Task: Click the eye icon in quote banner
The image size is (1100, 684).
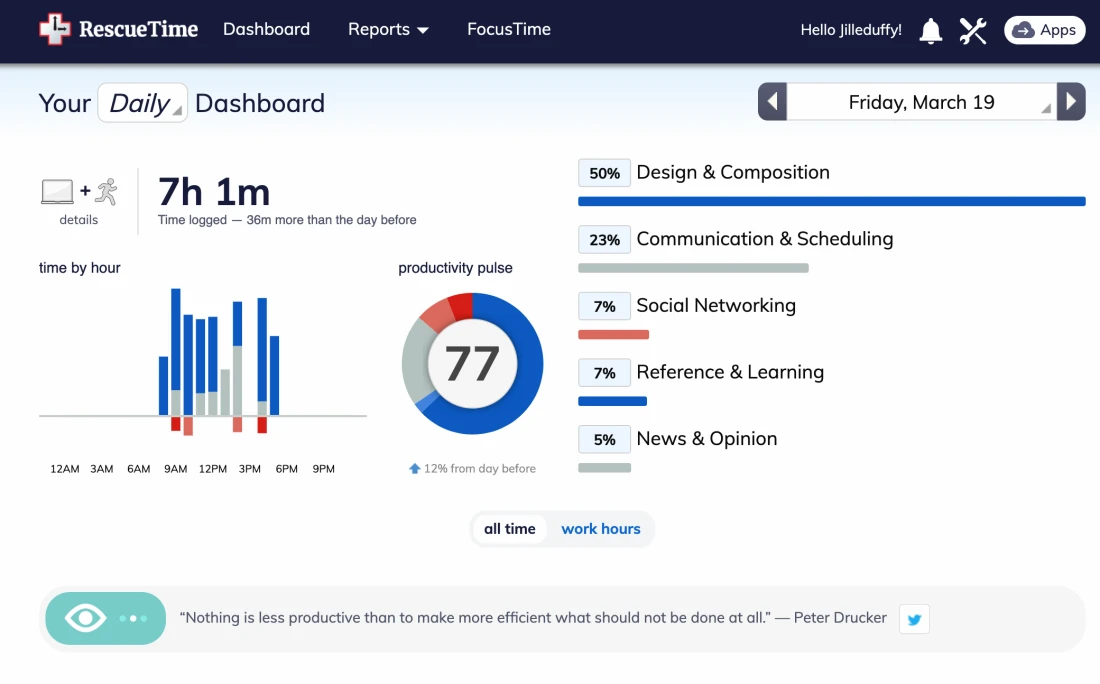Action: point(86,618)
